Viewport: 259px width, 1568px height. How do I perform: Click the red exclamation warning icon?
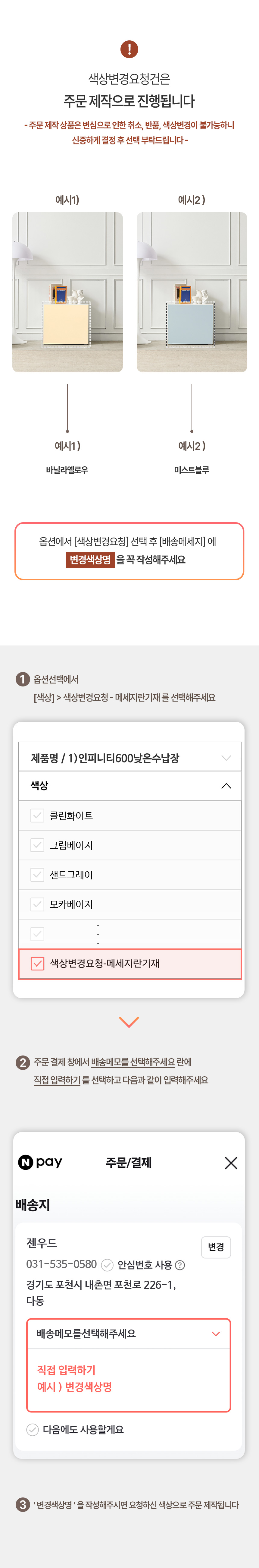pyautogui.click(x=129, y=49)
